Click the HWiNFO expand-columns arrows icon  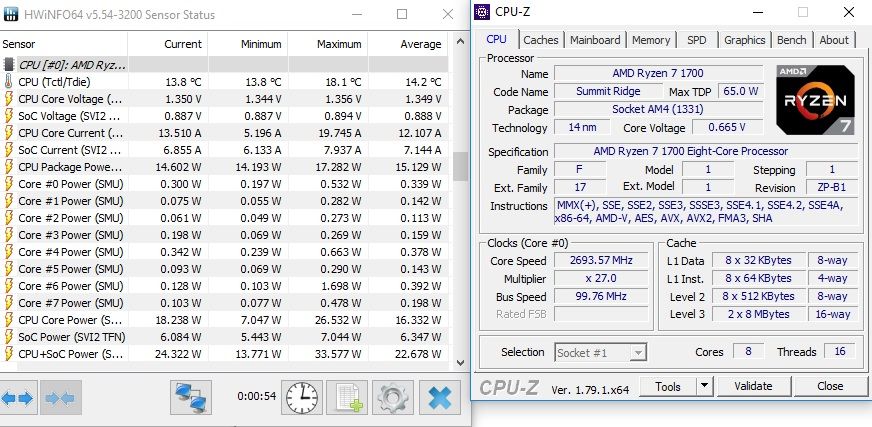pyautogui.click(x=18, y=398)
